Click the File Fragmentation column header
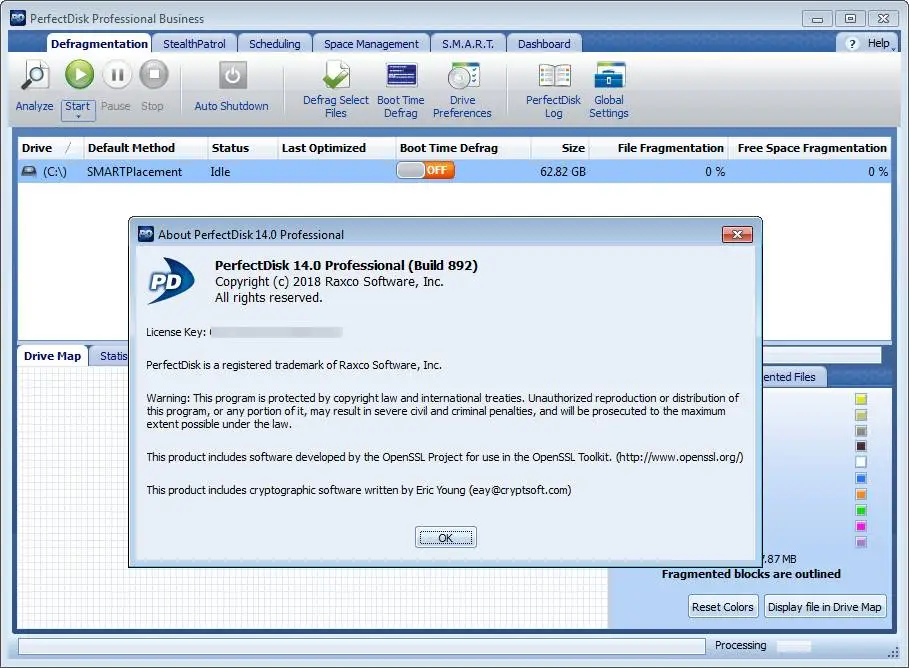Viewport: 909px width, 668px height. [x=659, y=148]
